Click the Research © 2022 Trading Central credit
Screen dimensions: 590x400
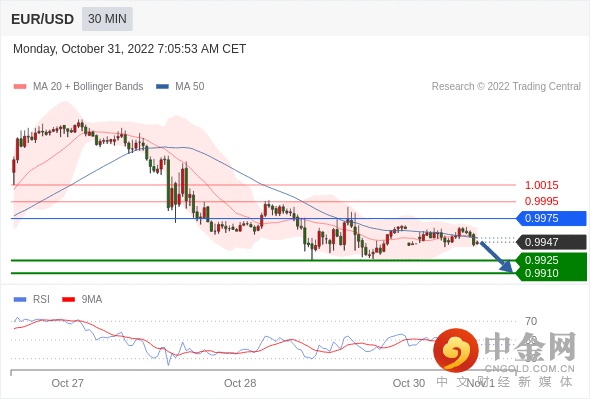[506, 87]
